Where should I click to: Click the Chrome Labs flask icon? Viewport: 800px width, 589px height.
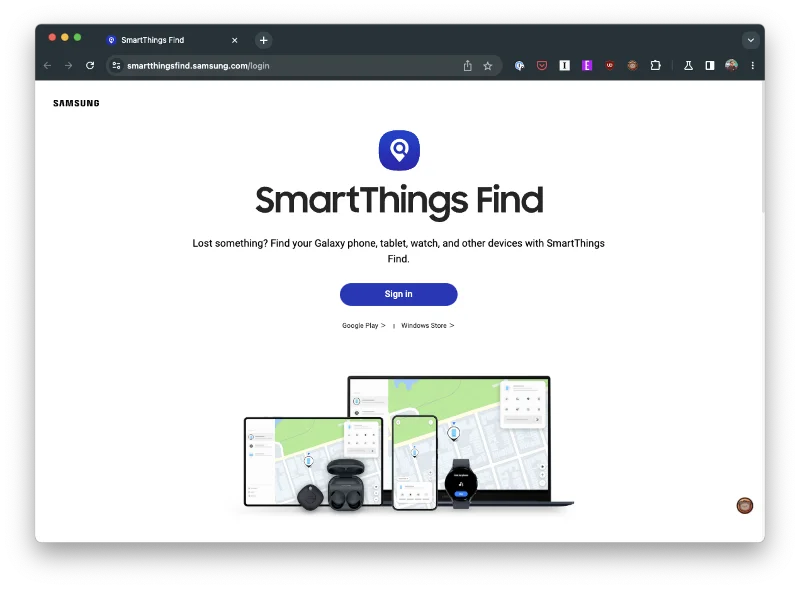point(688,66)
